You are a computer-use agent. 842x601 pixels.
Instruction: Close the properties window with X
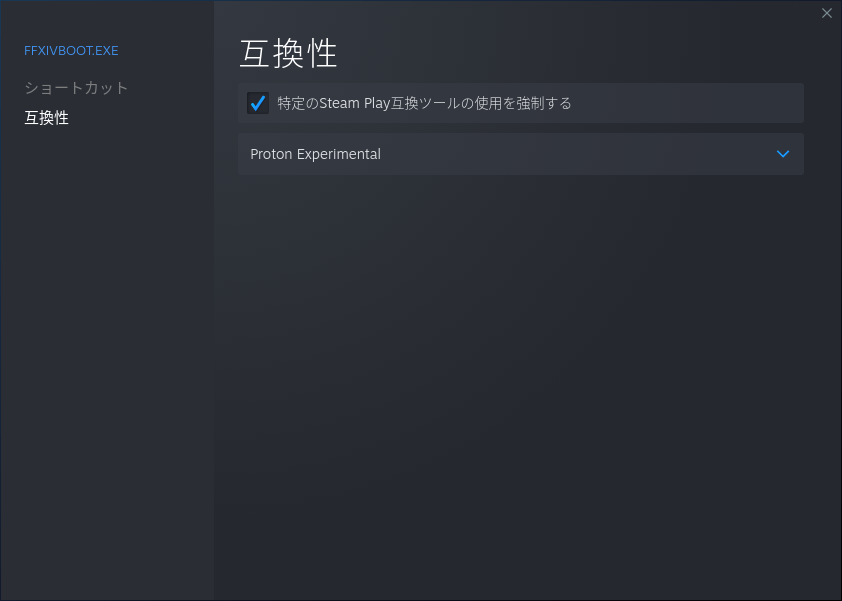826,13
